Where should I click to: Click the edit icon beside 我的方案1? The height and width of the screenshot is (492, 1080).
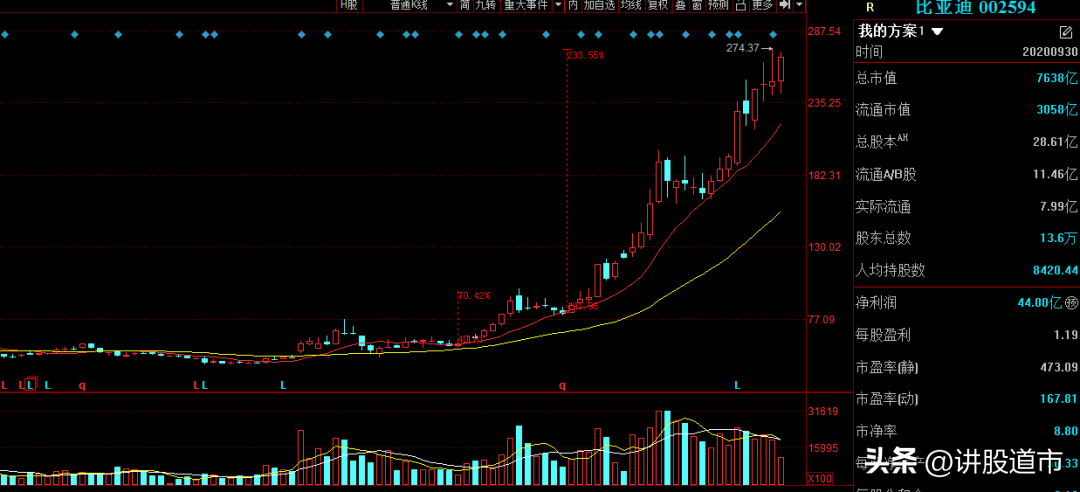point(1065,32)
